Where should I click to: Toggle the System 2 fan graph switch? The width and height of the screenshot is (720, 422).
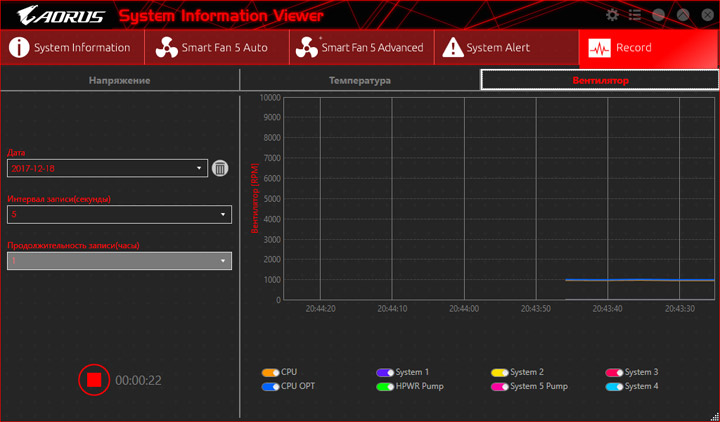click(x=500, y=372)
